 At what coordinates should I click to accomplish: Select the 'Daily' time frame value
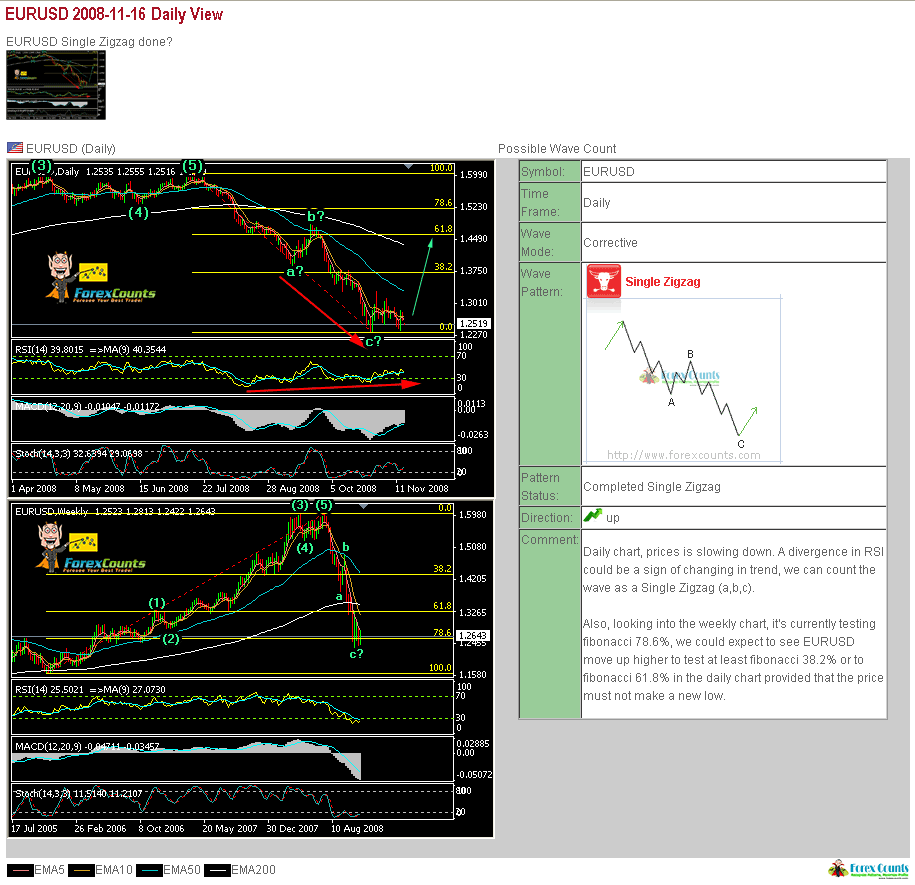point(596,202)
